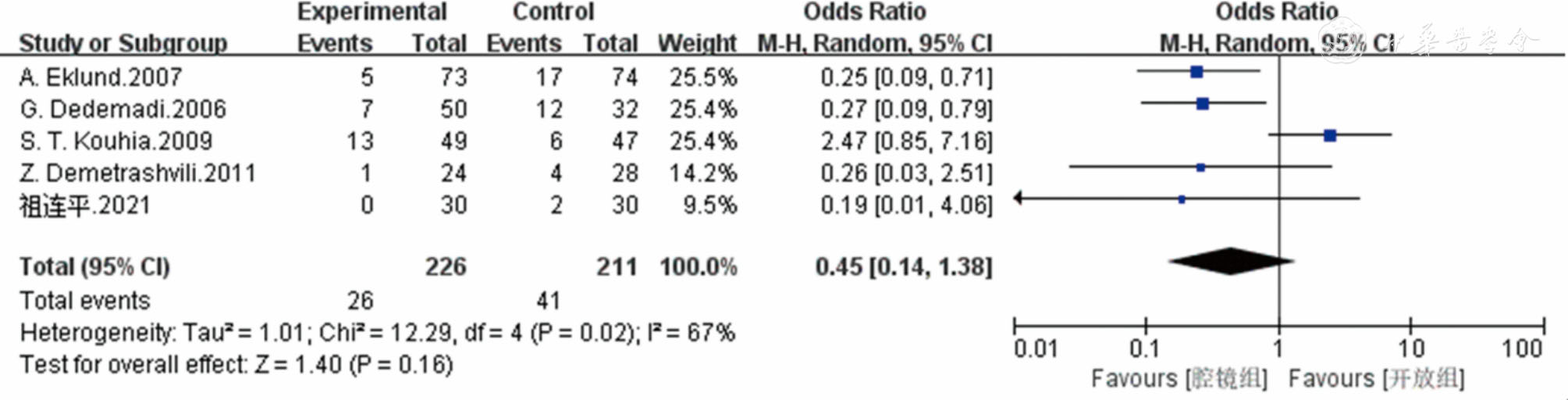Select the study name 'S. T. Kouhia.2009'
The image size is (1568, 400).
point(116,141)
